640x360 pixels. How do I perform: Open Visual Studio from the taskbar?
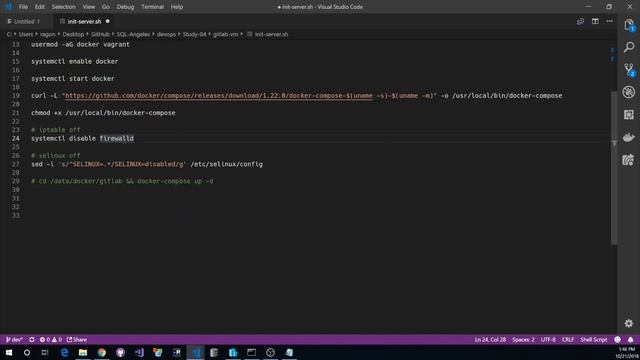[139, 352]
